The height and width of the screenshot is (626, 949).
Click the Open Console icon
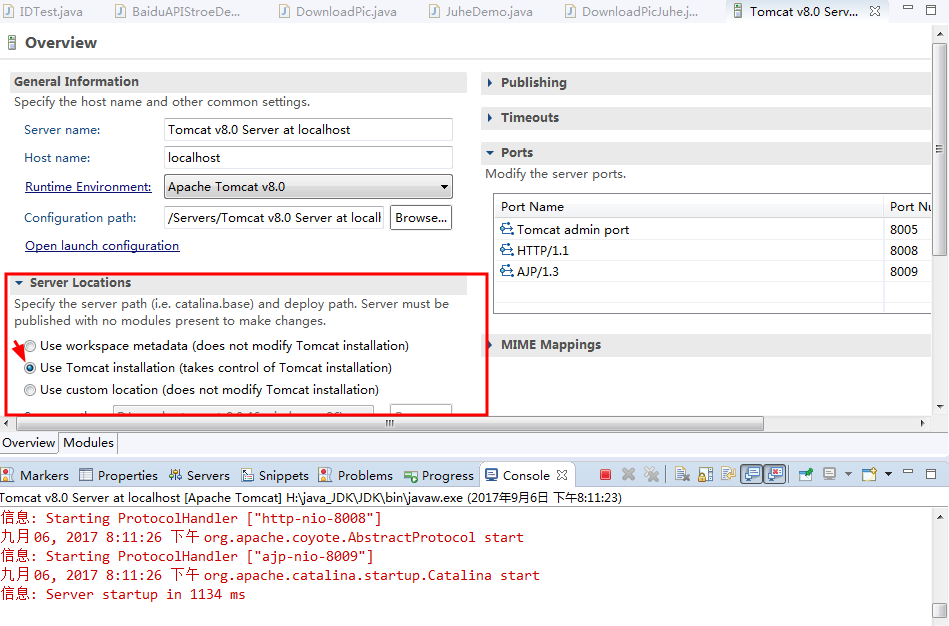point(869,475)
